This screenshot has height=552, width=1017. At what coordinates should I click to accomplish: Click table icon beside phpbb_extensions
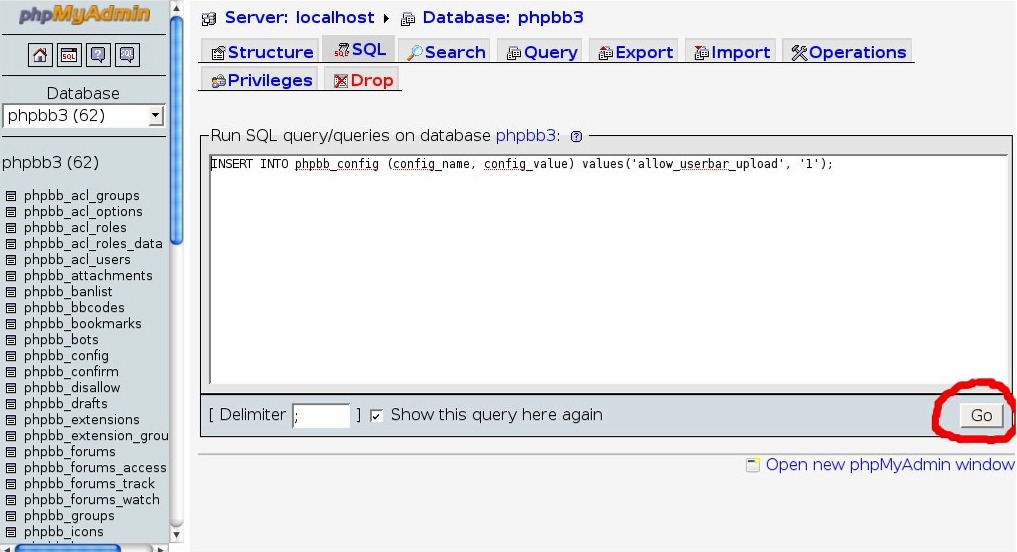click(x=11, y=420)
